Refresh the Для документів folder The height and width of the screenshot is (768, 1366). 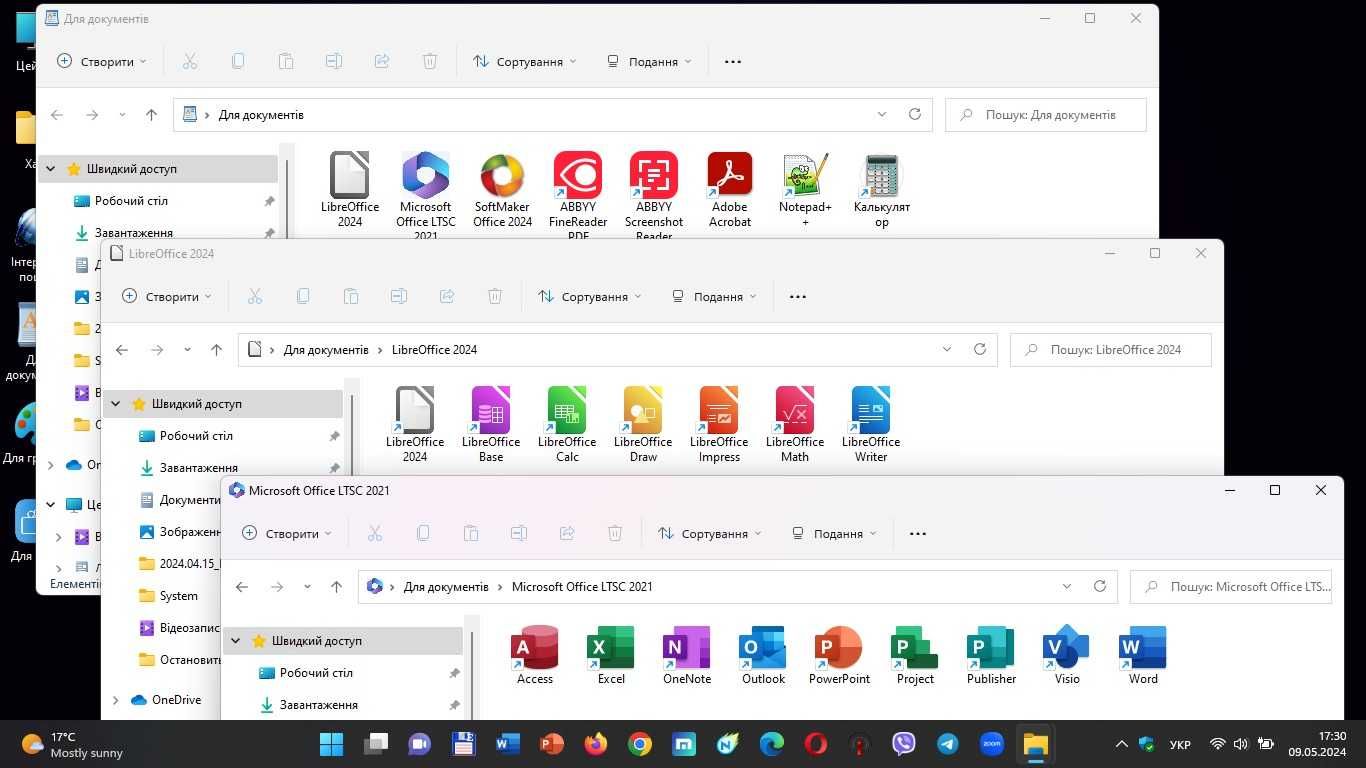[914, 114]
